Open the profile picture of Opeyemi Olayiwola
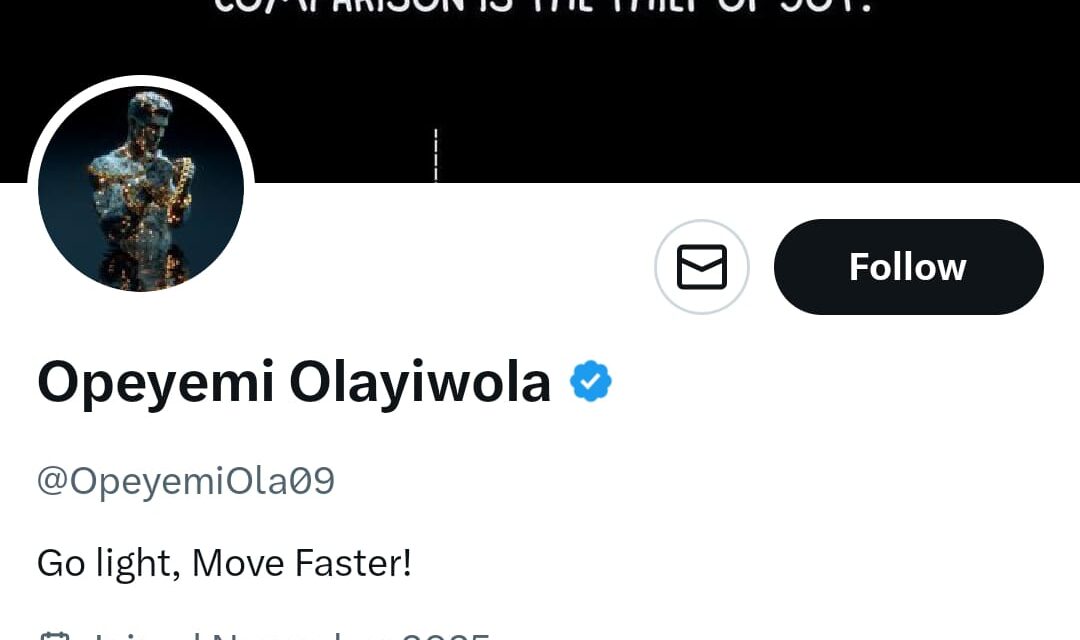The image size is (1080, 640). [x=142, y=188]
